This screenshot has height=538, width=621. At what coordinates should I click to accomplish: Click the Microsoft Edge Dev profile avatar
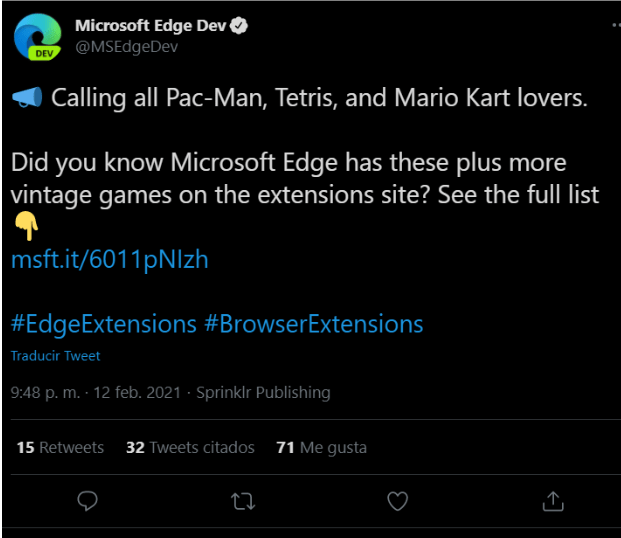pyautogui.click(x=37, y=37)
